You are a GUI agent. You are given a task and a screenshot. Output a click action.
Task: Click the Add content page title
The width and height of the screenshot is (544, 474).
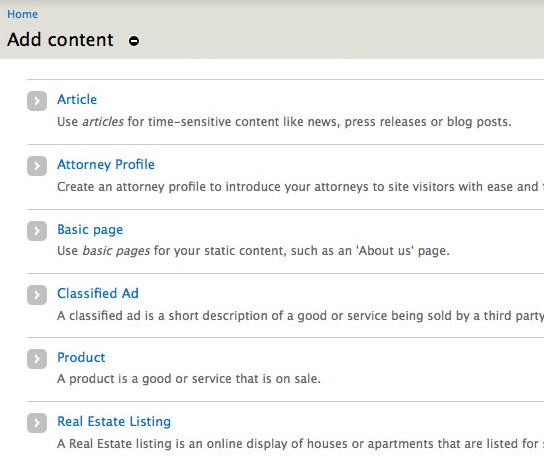pos(60,40)
